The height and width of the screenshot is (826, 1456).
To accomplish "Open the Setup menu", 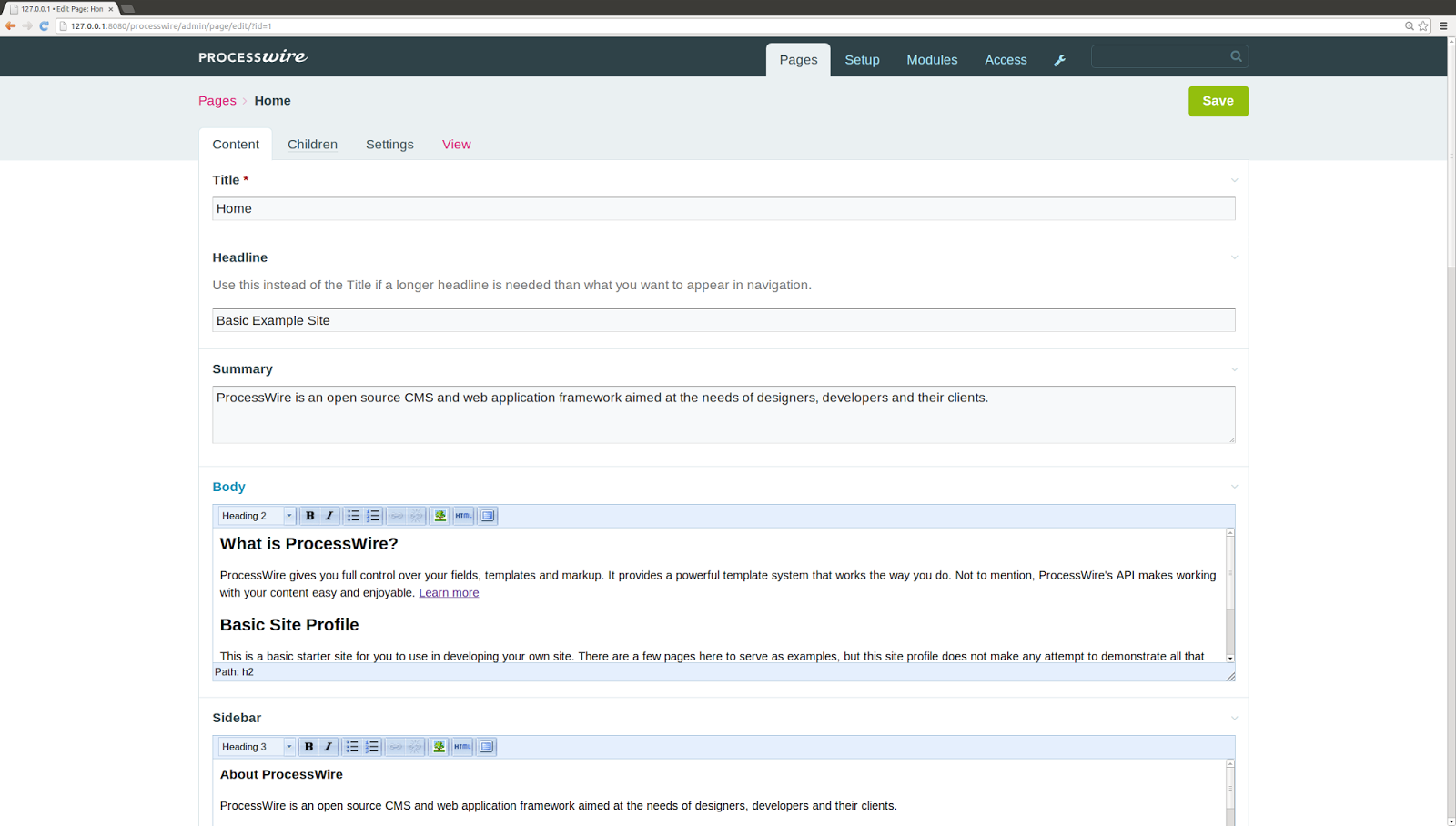I will click(862, 60).
